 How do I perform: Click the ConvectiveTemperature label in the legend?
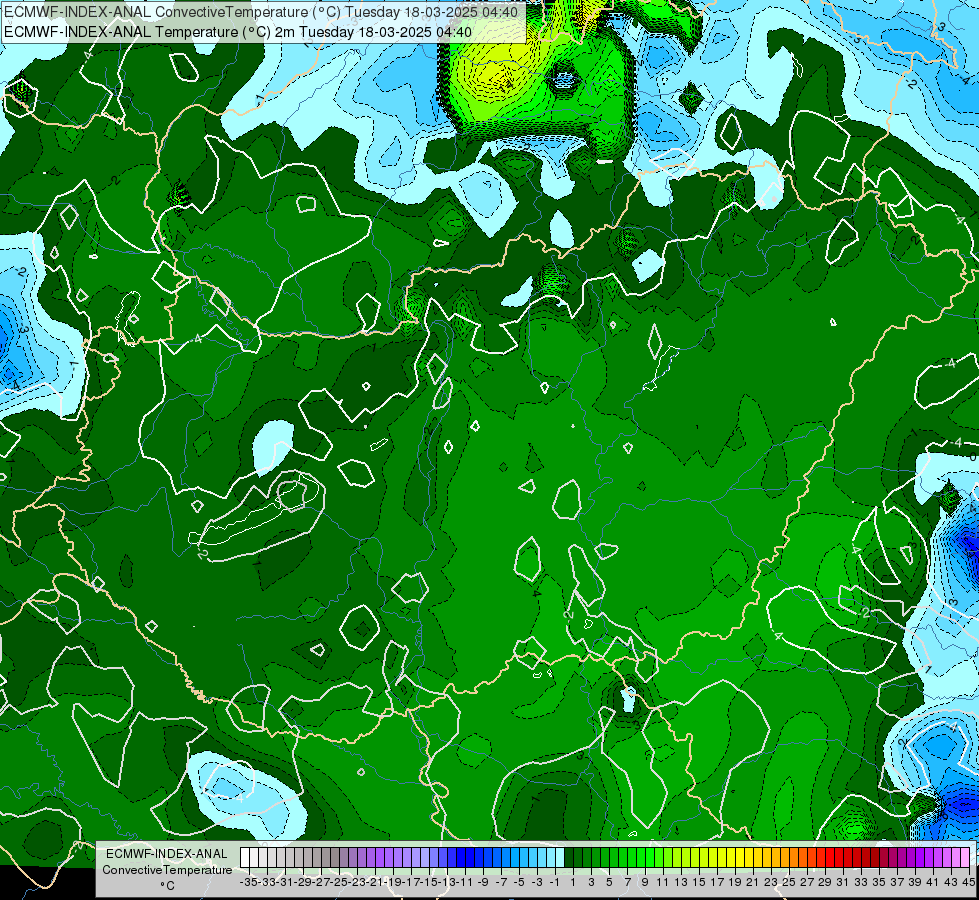click(167, 869)
